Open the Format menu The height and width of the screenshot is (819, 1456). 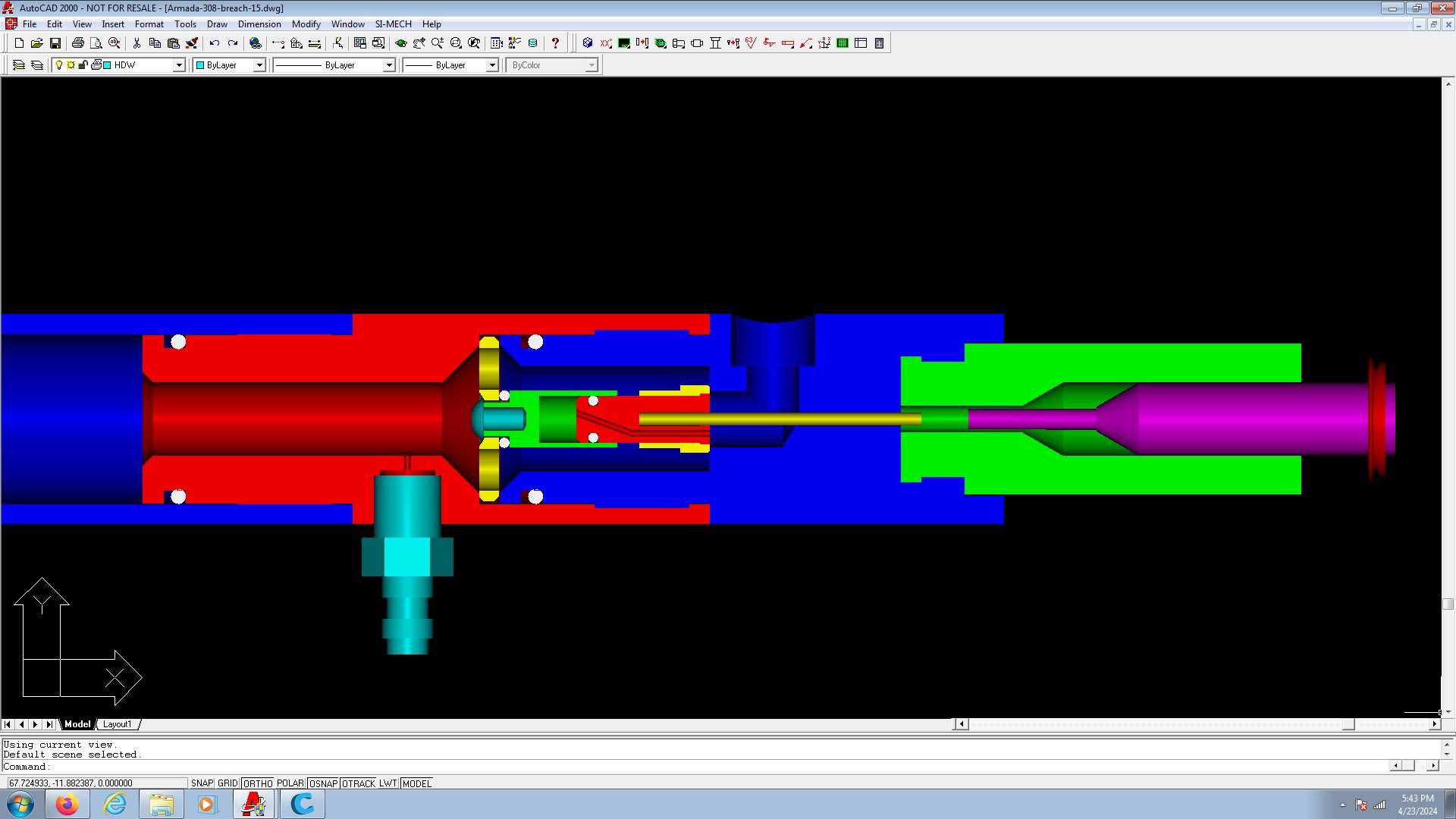tap(149, 24)
